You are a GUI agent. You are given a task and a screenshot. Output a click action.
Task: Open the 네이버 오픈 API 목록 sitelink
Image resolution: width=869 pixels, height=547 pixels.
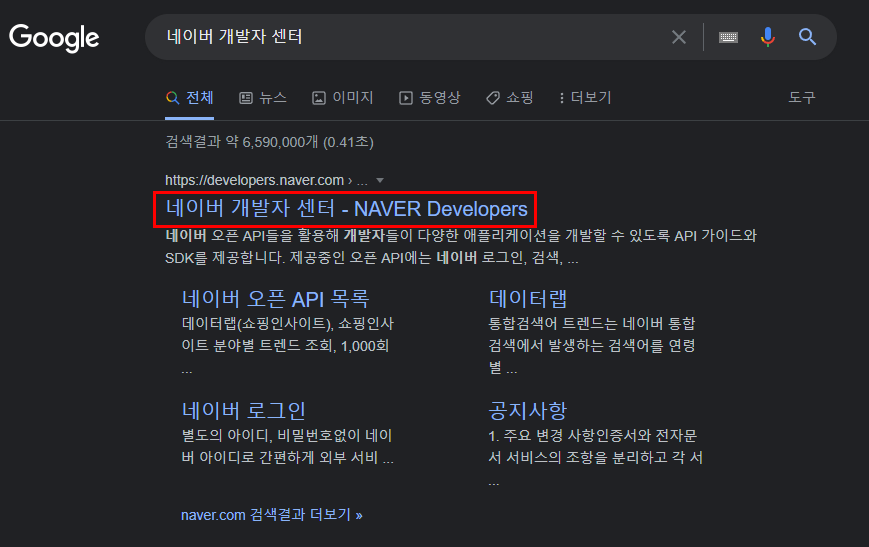[x=275, y=299]
